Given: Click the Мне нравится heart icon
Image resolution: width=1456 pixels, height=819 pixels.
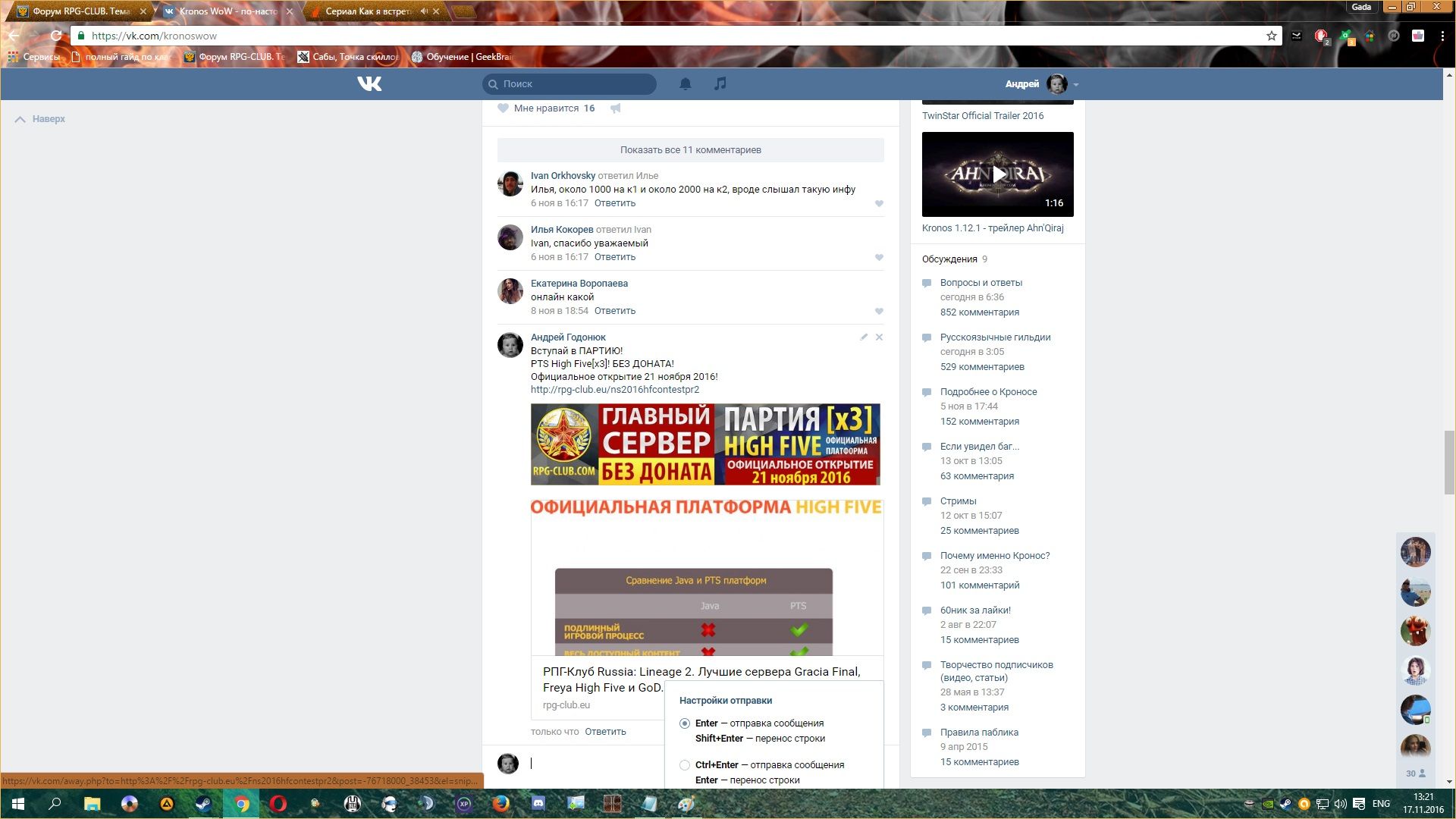Looking at the screenshot, I should (x=503, y=108).
